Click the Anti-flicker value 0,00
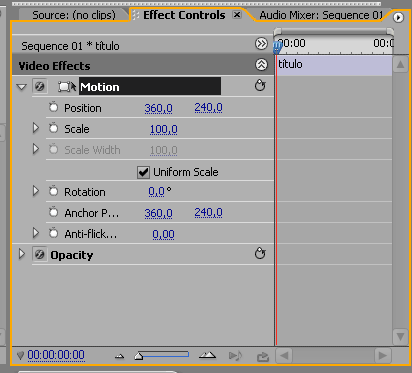This screenshot has width=412, height=373. (x=163, y=234)
